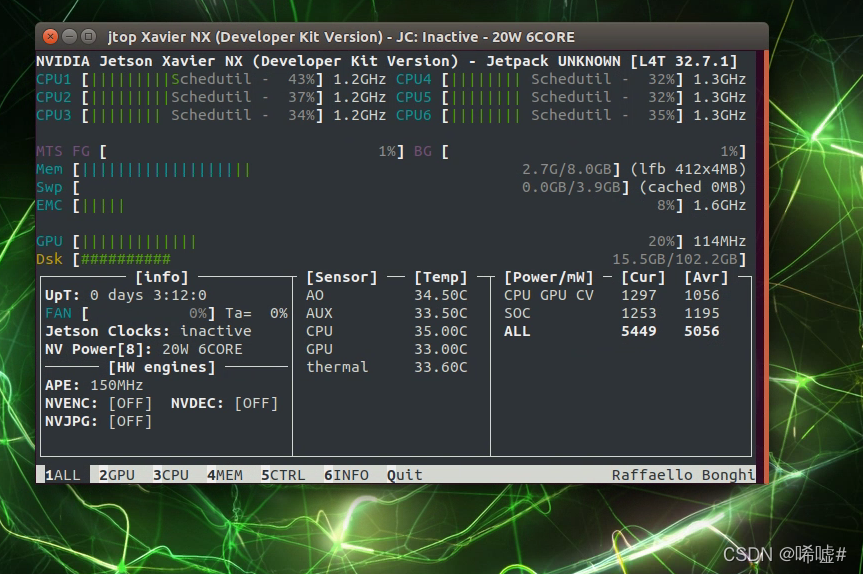The height and width of the screenshot is (574, 863).
Task: Click the CPU1 usage bar
Action: (202, 79)
